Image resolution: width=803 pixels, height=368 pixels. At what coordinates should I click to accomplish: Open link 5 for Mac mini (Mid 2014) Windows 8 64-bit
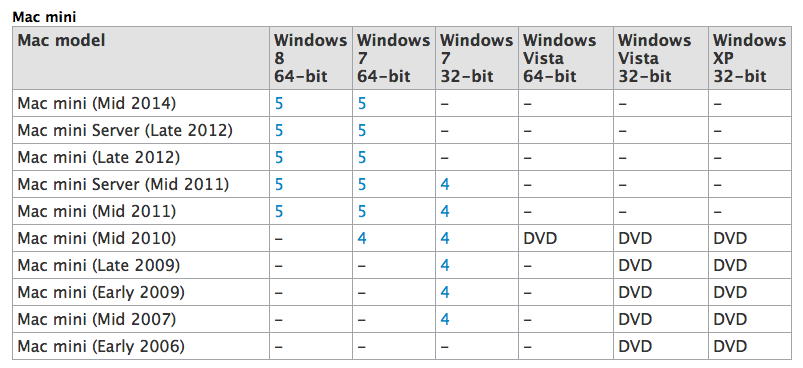point(279,104)
